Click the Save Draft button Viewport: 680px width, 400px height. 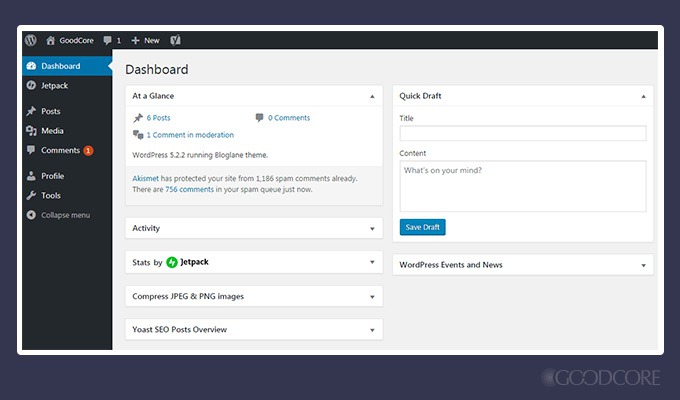tap(422, 227)
